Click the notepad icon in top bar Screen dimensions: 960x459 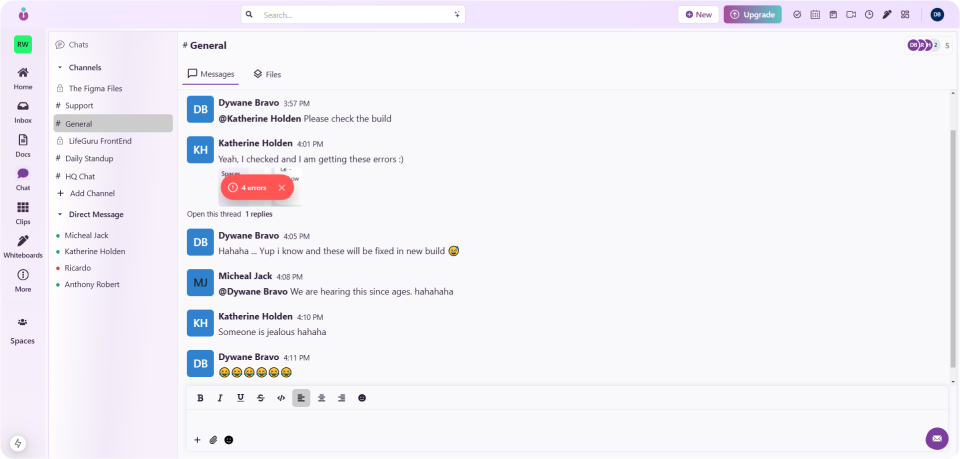click(833, 15)
